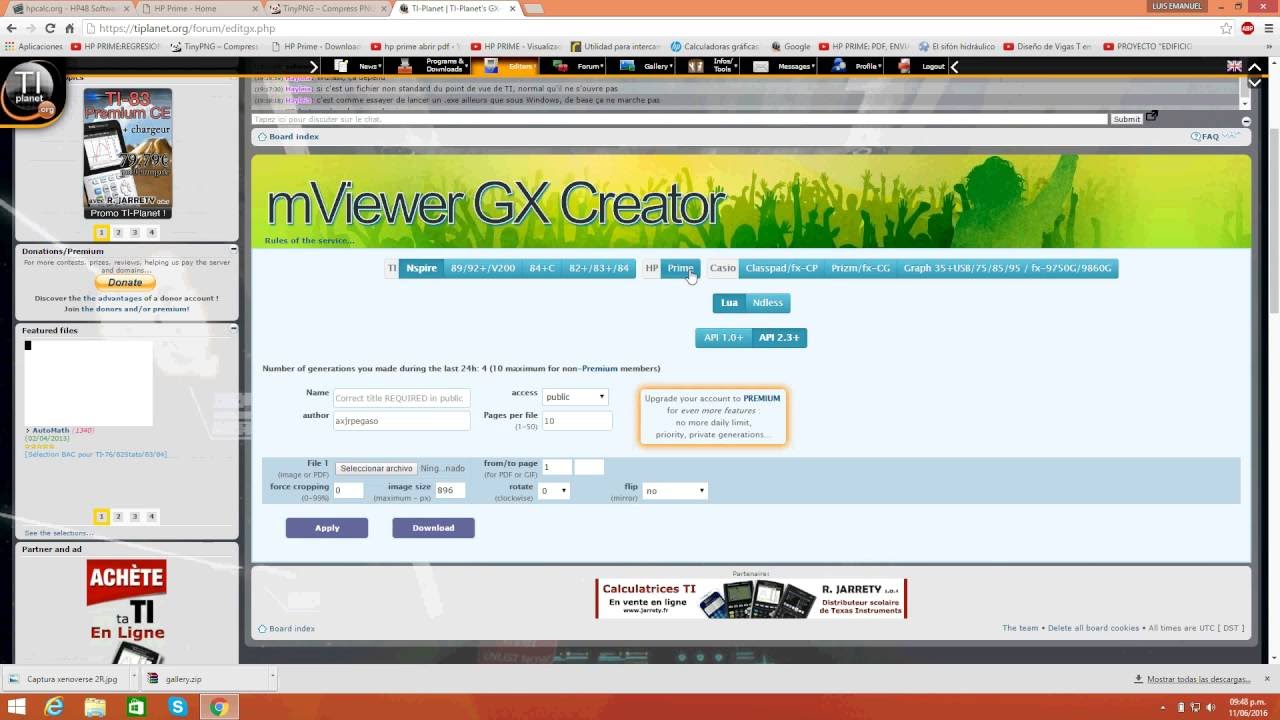Reload the page in Chrome
This screenshot has height=720, width=1280.
[49, 28]
